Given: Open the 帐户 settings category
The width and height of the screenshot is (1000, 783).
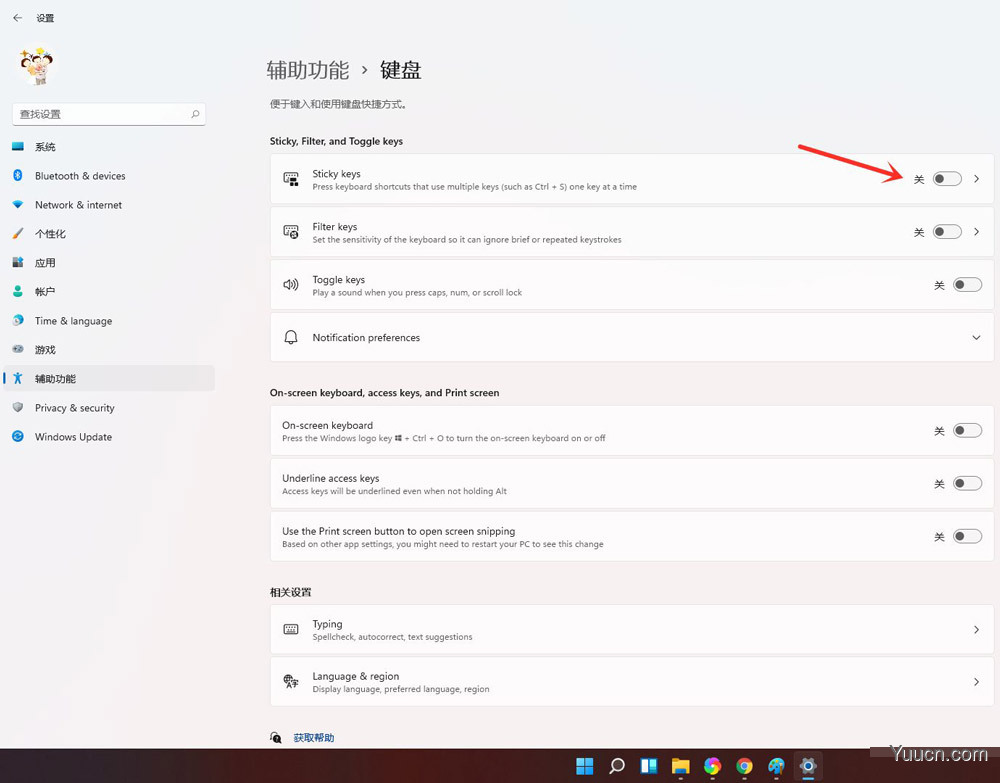Looking at the screenshot, I should click(x=109, y=292).
